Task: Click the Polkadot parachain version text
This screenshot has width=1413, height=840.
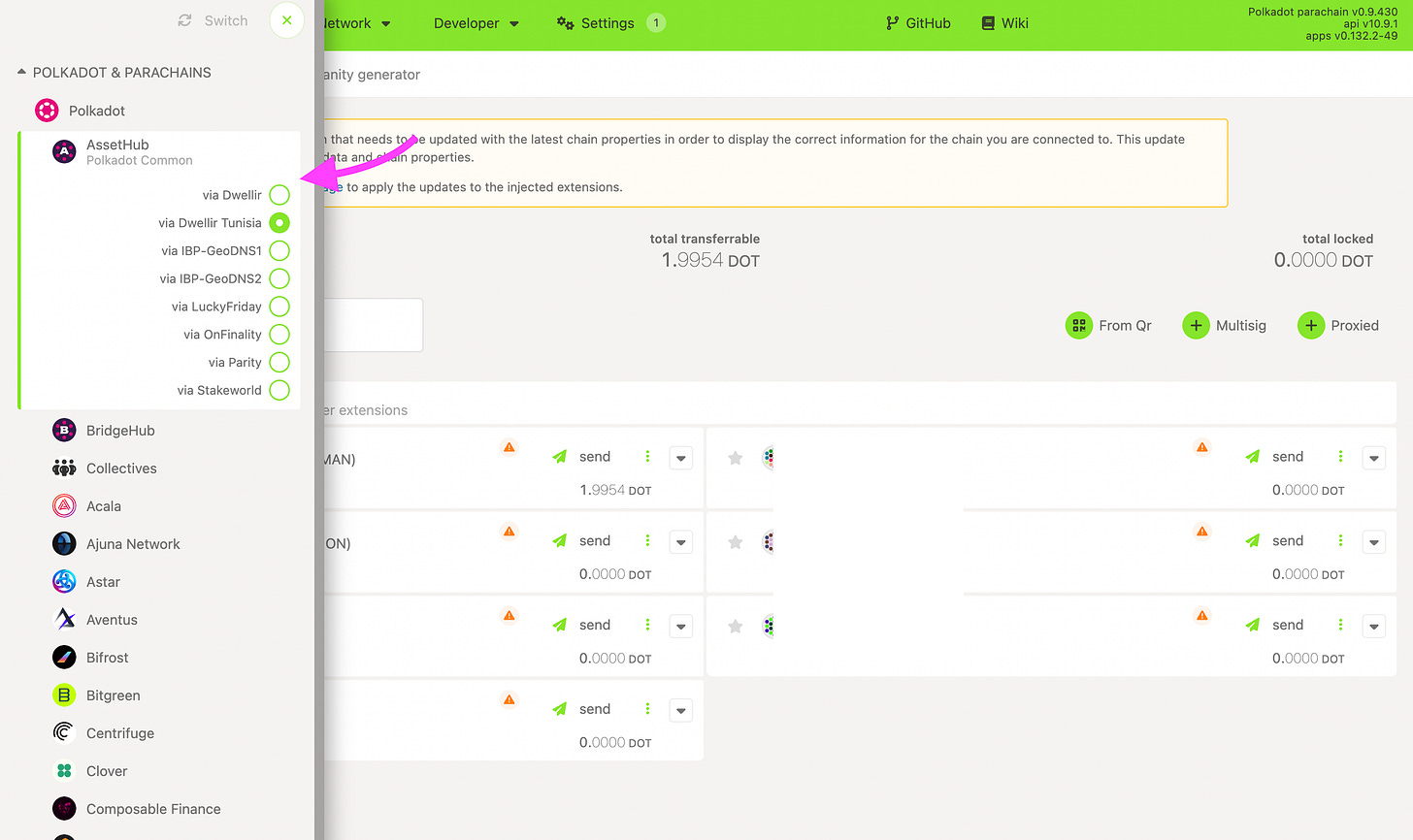Action: tap(1323, 12)
